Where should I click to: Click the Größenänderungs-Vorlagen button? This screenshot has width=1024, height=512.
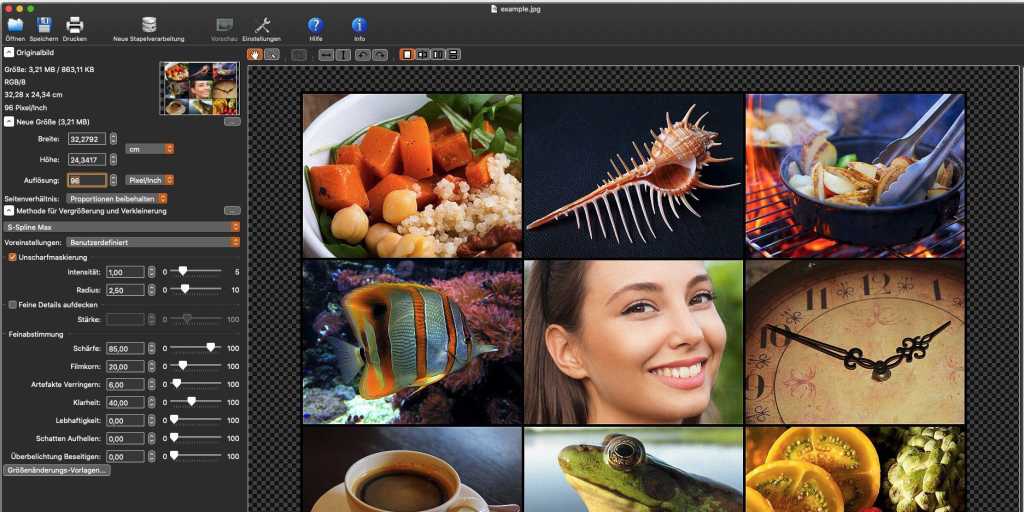click(x=57, y=470)
